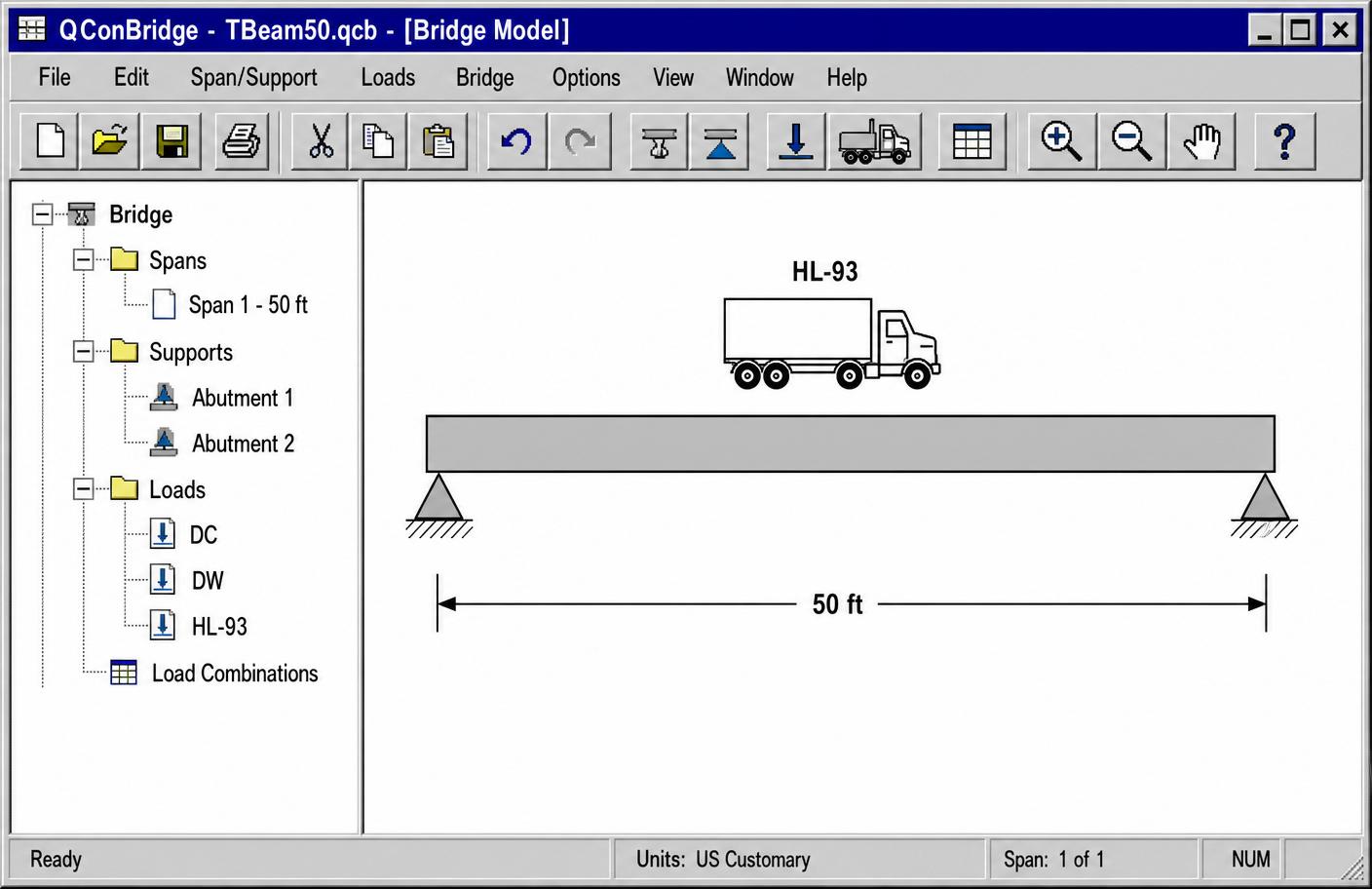
Task: Click the HL-93 load icon in tree
Action: click(x=163, y=625)
